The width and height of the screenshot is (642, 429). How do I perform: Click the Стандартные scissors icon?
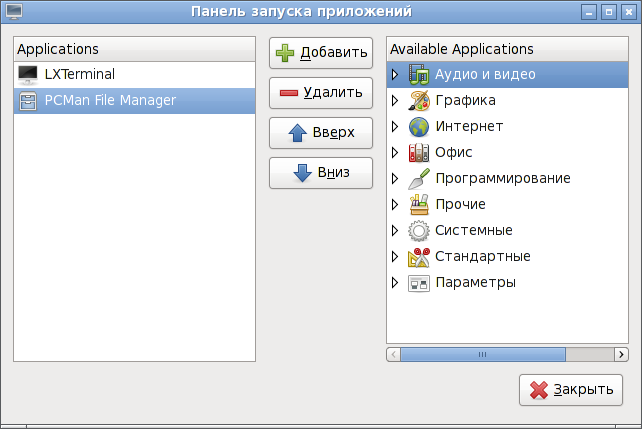[419, 257]
